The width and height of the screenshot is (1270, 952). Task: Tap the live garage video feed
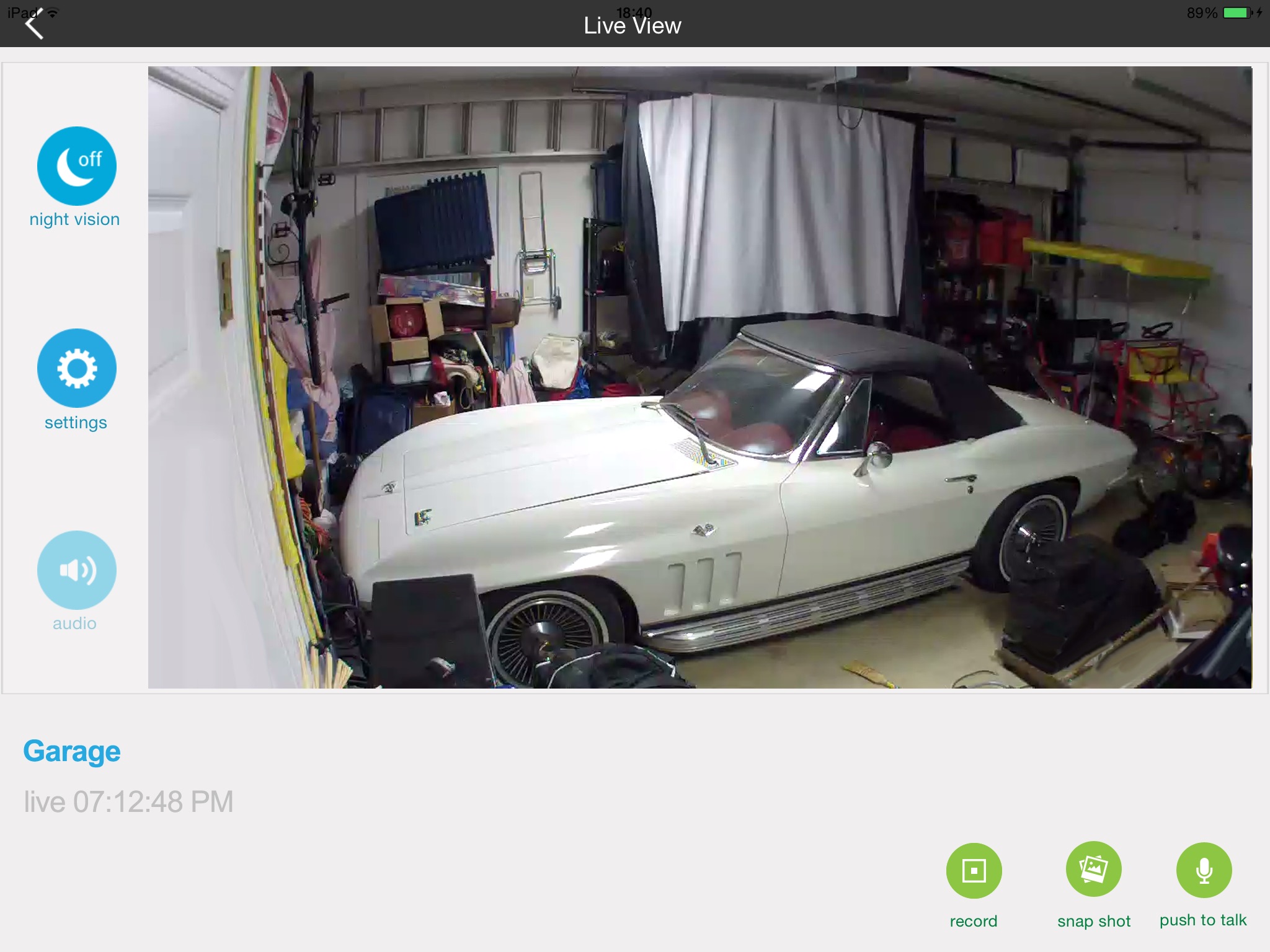point(699,377)
